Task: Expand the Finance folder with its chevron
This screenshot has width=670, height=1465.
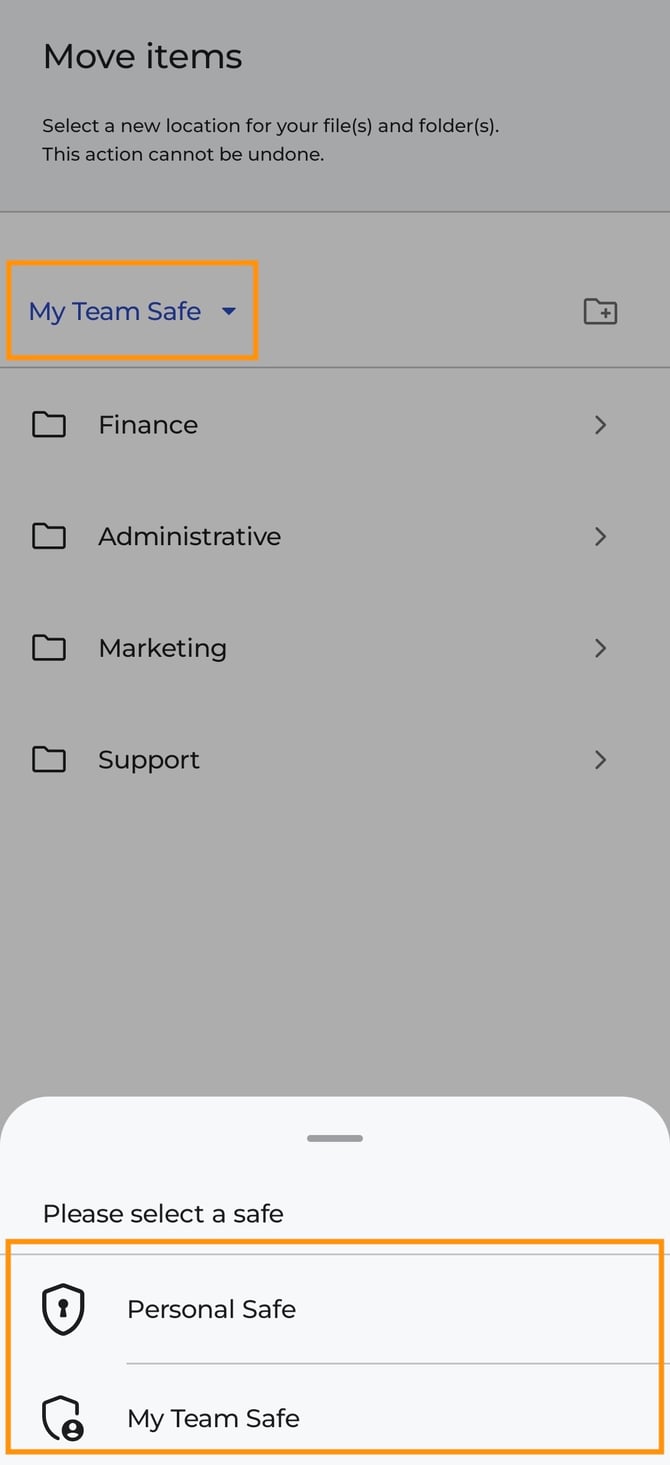Action: tap(601, 424)
